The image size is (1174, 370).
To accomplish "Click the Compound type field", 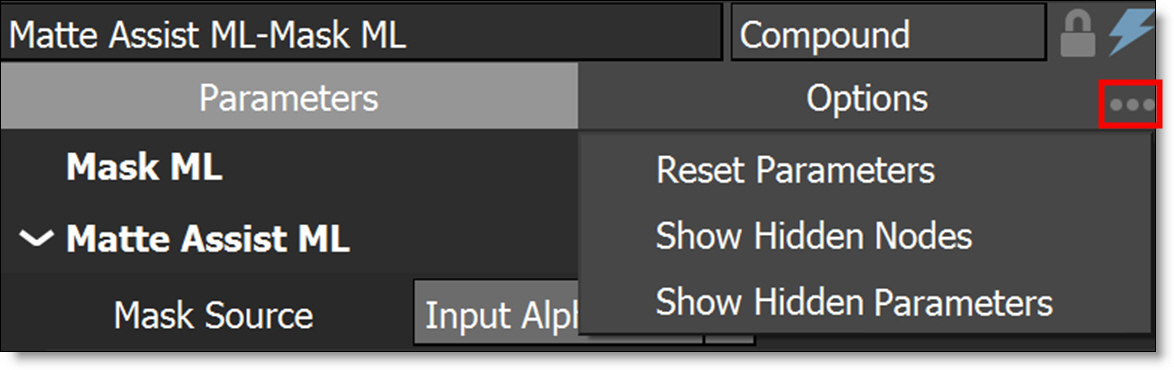I will tap(888, 33).
